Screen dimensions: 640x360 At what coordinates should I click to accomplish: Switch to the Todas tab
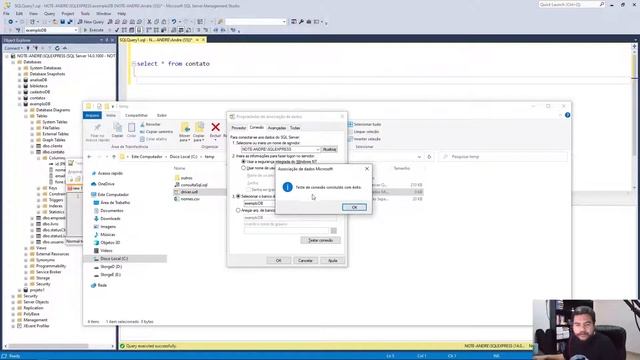coord(295,128)
